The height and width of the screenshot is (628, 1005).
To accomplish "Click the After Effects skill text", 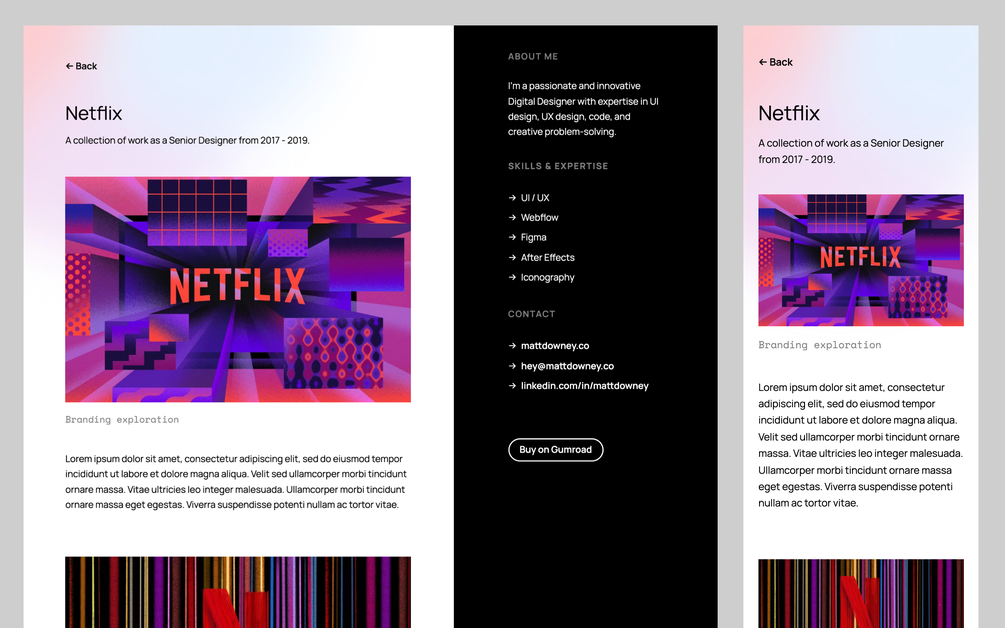I will 547,258.
